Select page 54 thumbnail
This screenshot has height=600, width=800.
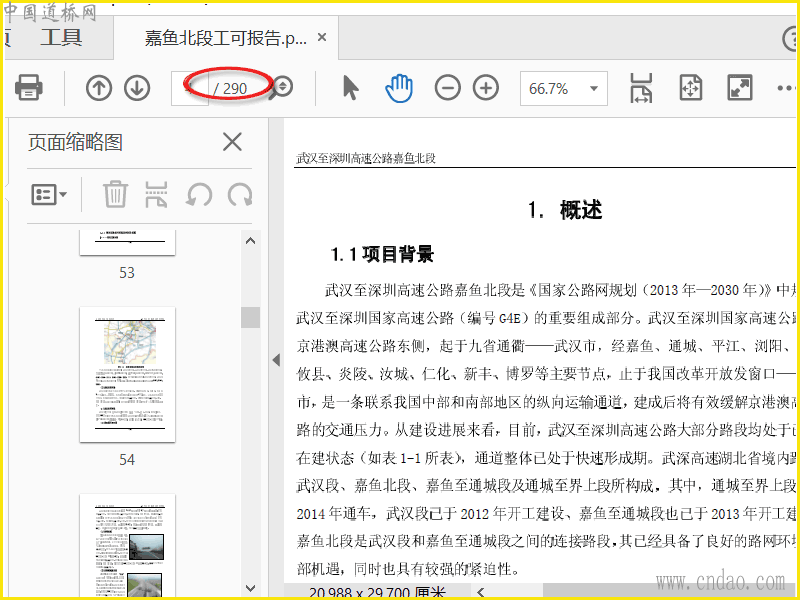pyautogui.click(x=128, y=375)
